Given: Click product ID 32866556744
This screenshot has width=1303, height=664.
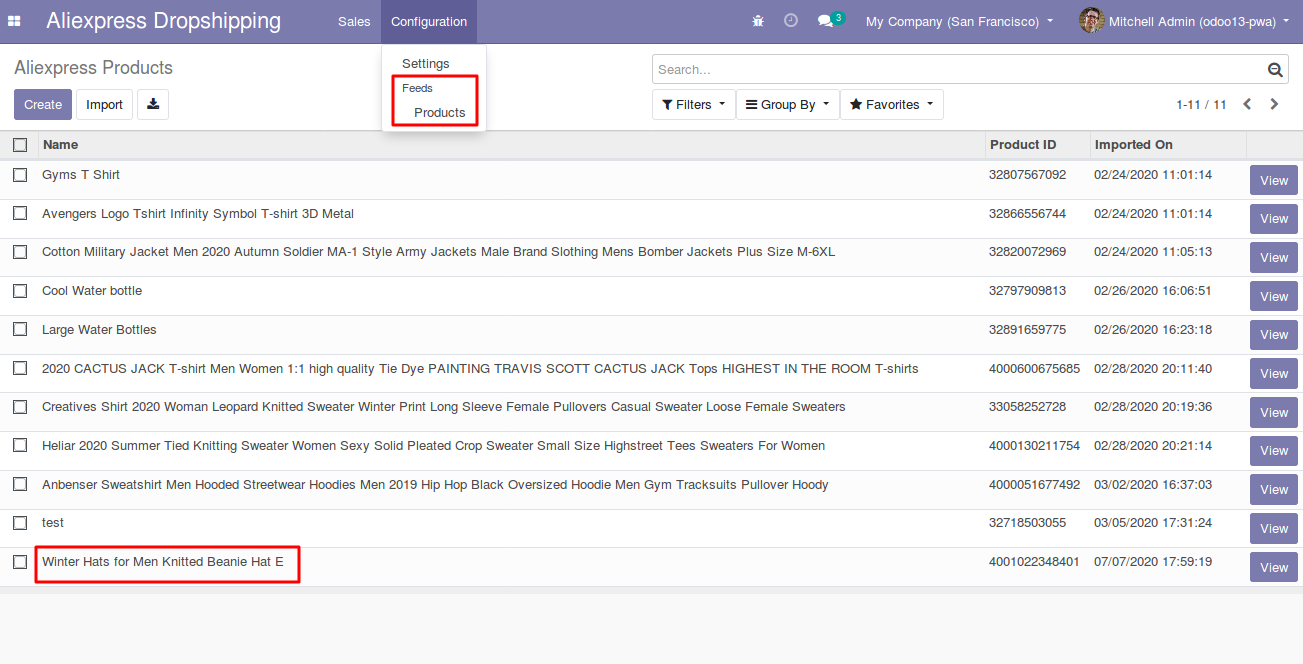Looking at the screenshot, I should pos(1027,214).
